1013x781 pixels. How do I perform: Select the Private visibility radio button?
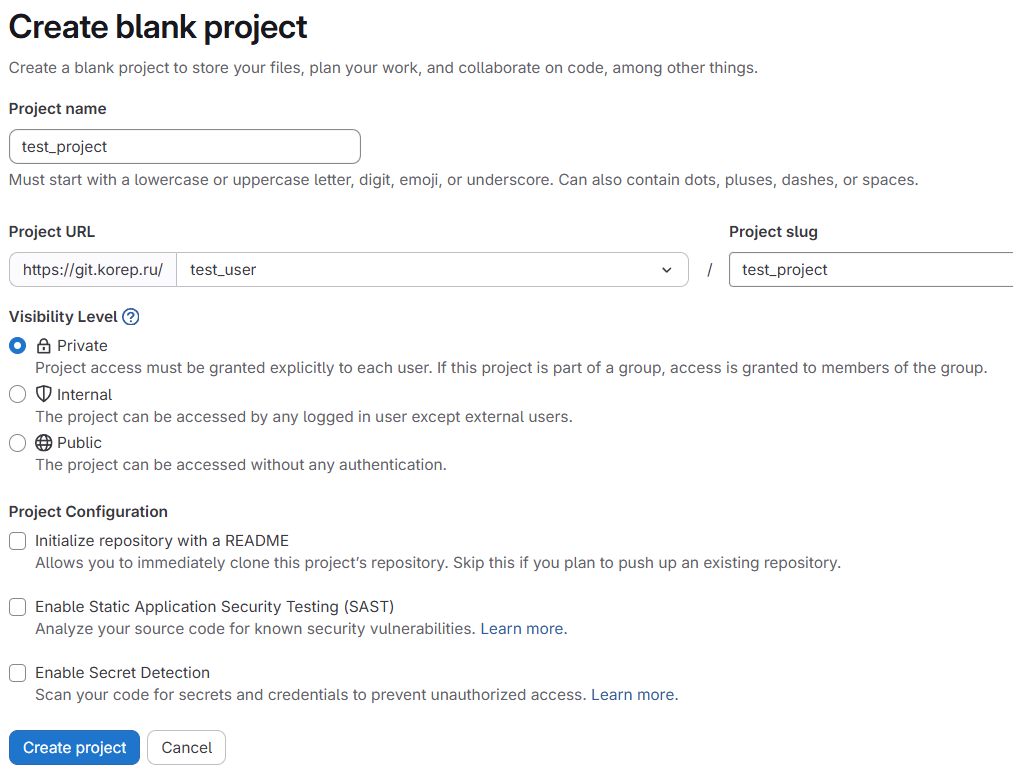coord(18,346)
